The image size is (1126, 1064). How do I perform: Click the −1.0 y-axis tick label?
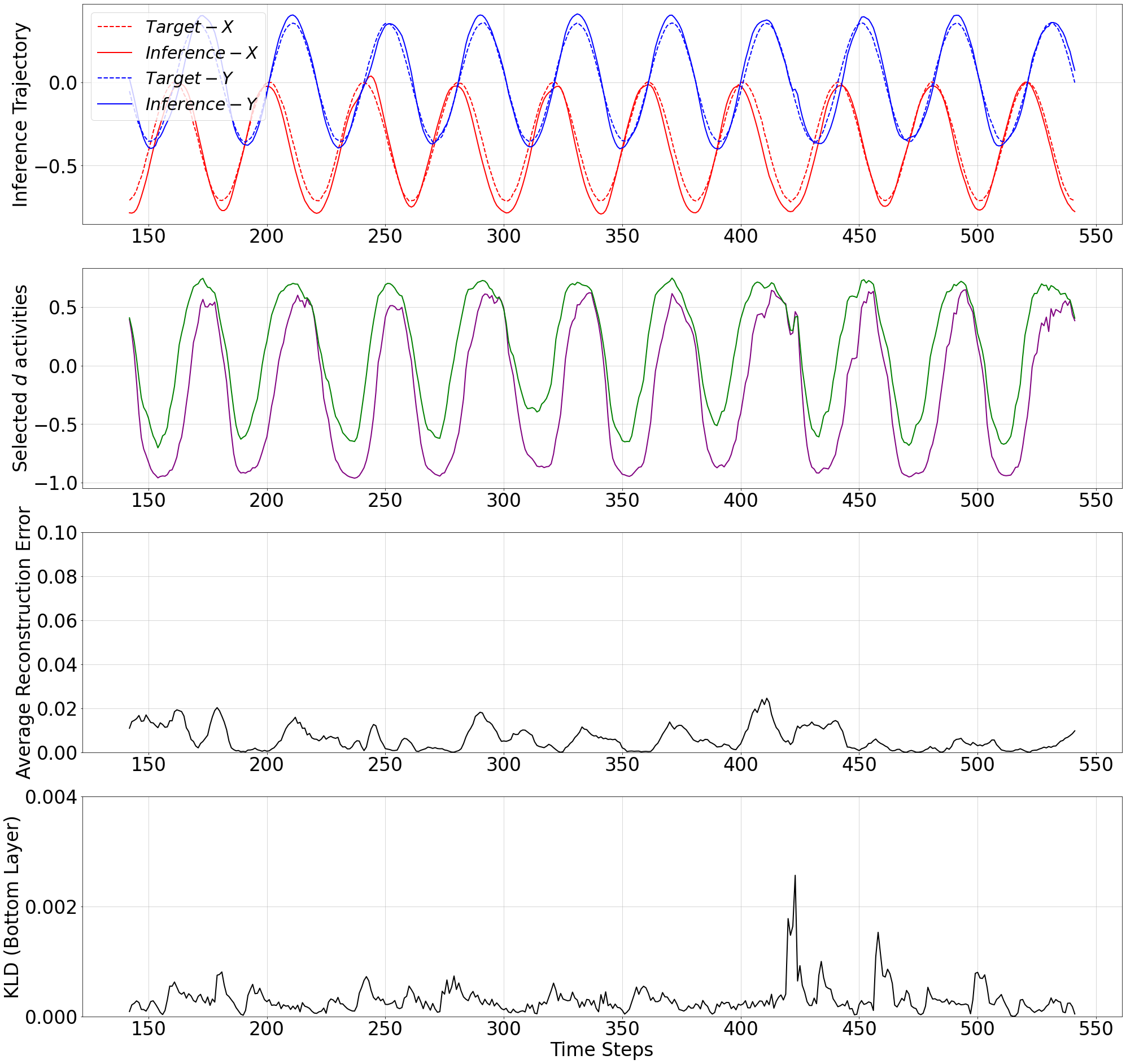click(55, 483)
